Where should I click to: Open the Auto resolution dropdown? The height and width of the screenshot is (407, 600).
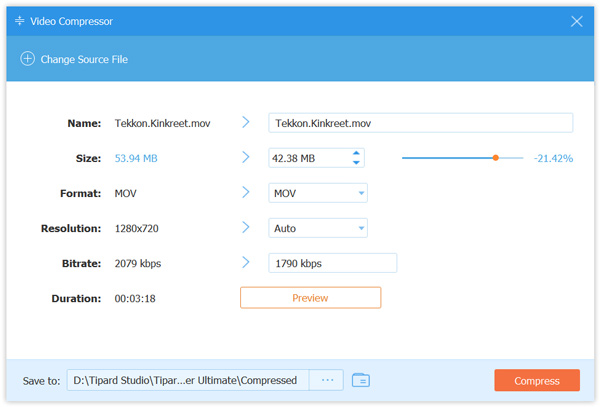pos(318,228)
